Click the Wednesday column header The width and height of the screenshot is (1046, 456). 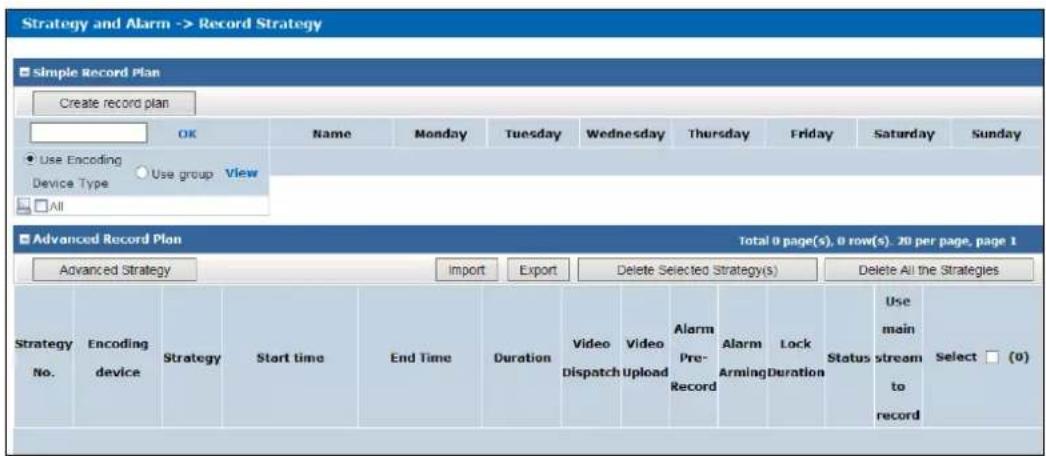click(626, 134)
